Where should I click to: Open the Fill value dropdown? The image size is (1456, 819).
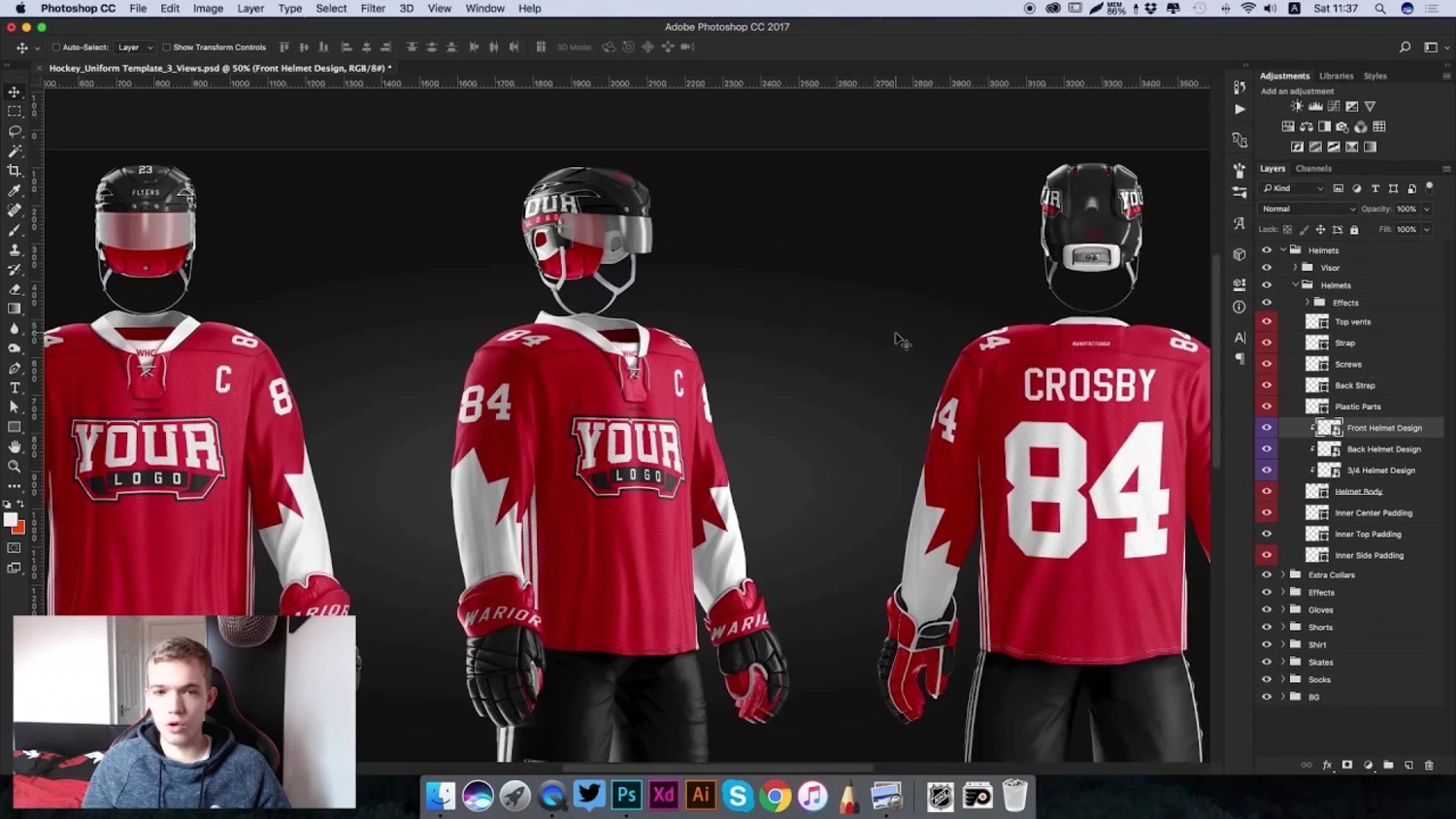(1427, 229)
